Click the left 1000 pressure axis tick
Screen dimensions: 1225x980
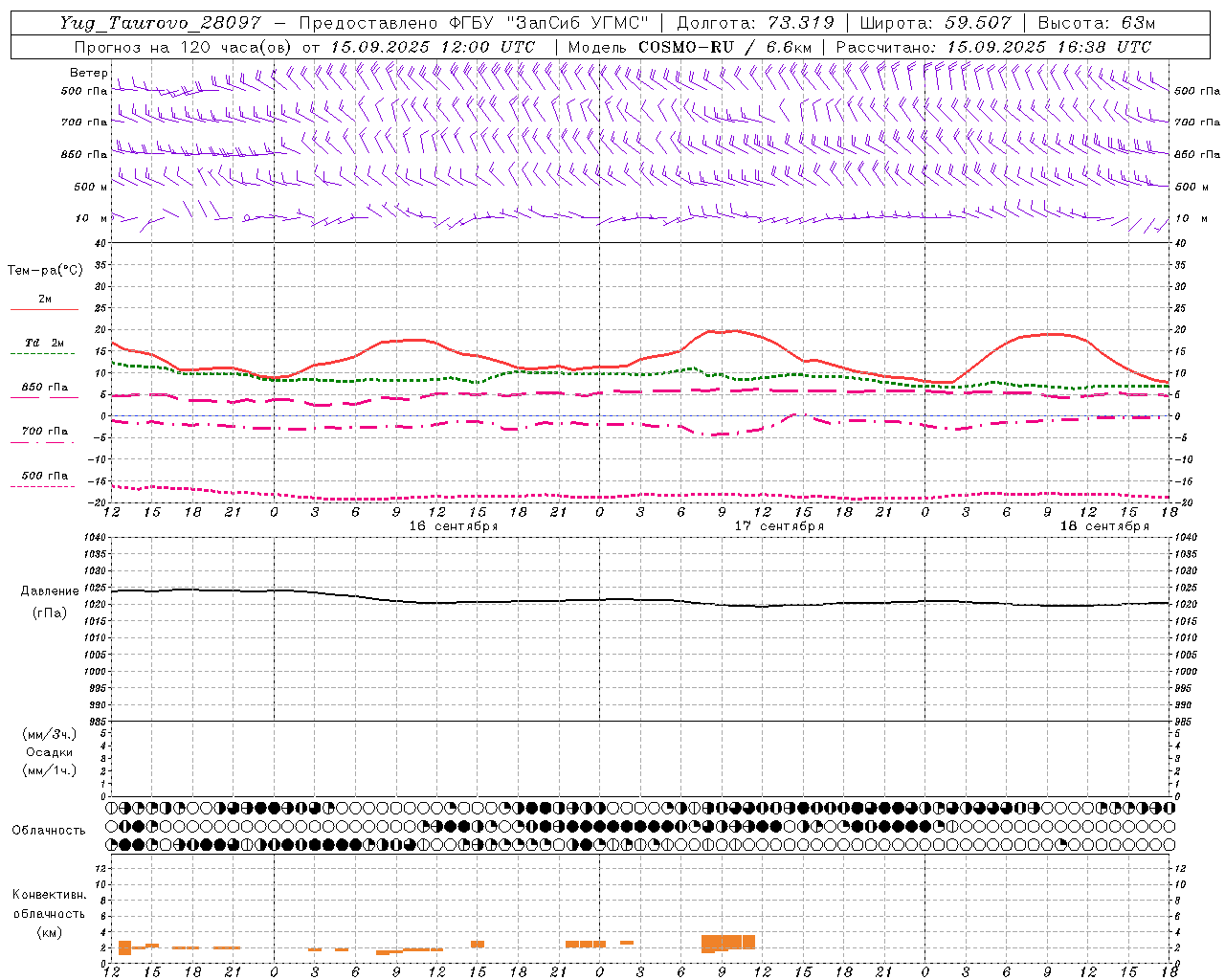point(94,672)
